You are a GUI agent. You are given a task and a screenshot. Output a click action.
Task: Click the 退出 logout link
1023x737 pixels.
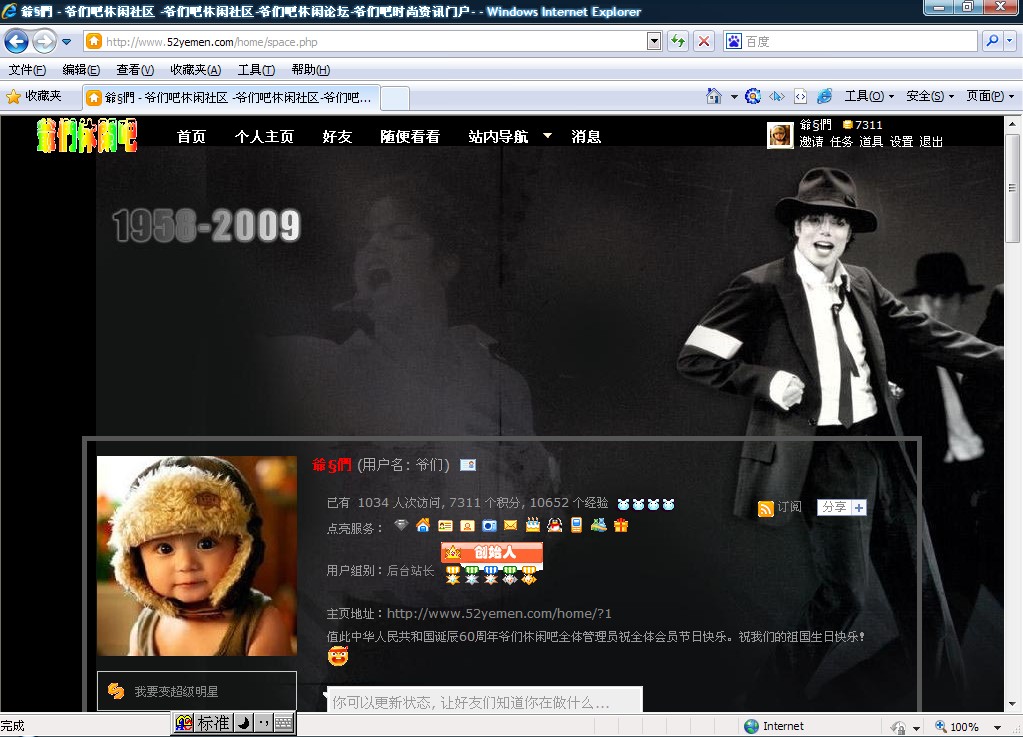click(x=931, y=142)
